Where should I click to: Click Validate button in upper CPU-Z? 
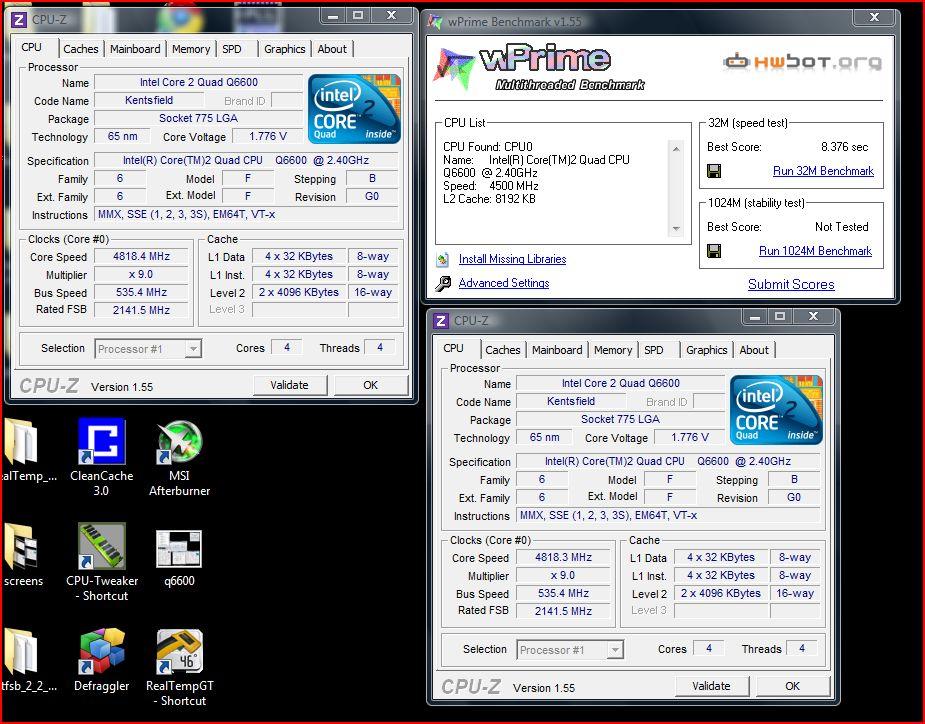(x=290, y=385)
